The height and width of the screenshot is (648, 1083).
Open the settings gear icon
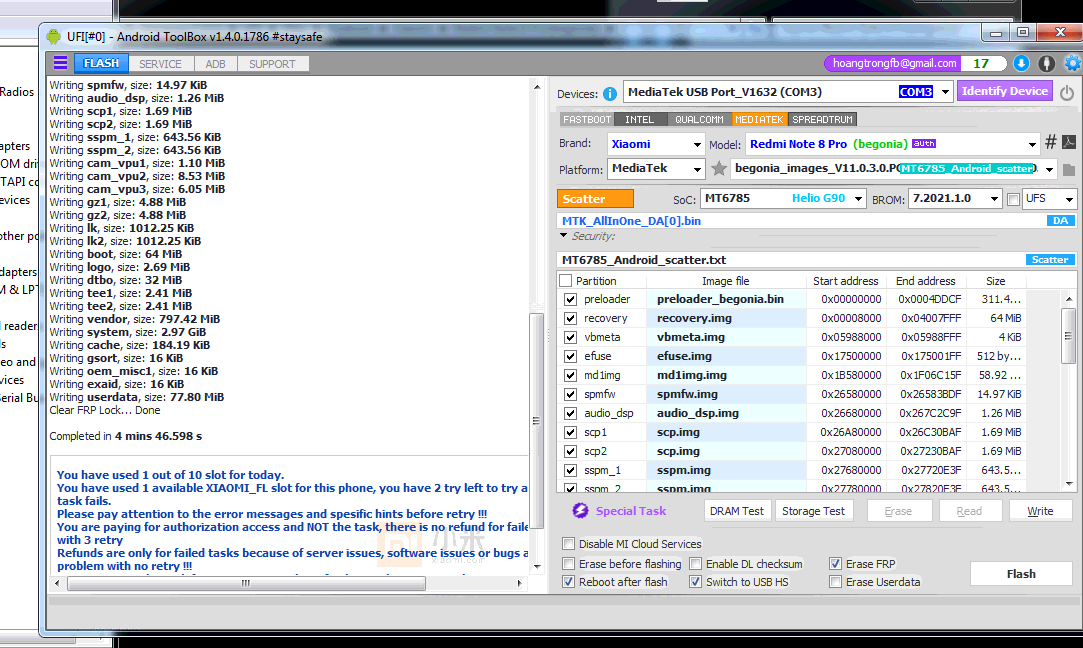coord(1073,64)
